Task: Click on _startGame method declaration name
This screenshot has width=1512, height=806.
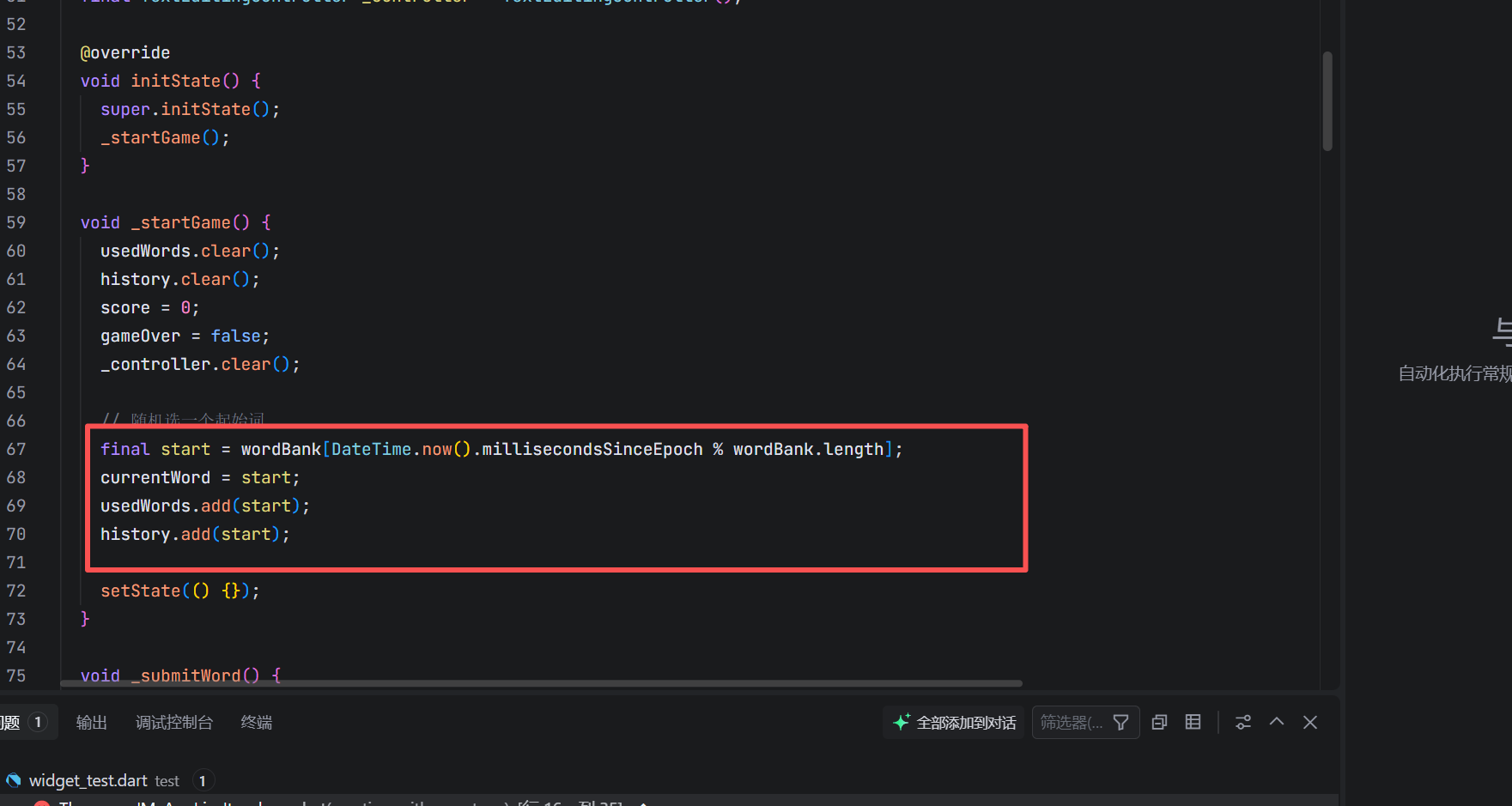Action: (x=181, y=222)
